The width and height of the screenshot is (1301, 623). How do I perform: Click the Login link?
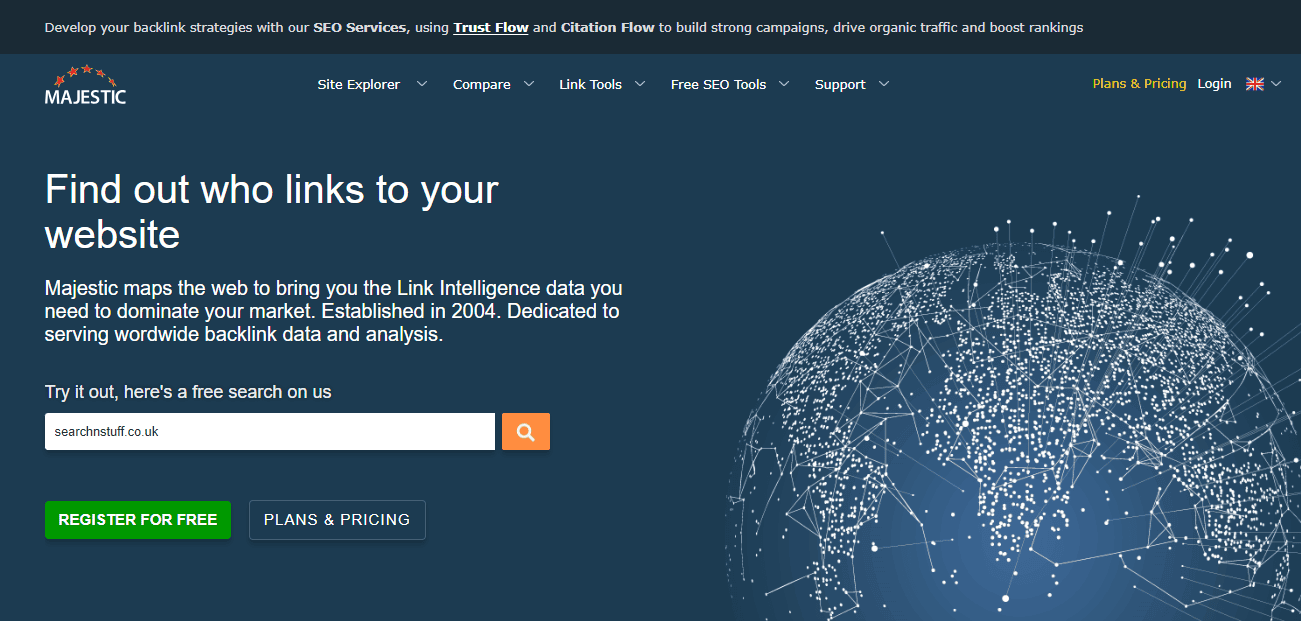(1214, 84)
